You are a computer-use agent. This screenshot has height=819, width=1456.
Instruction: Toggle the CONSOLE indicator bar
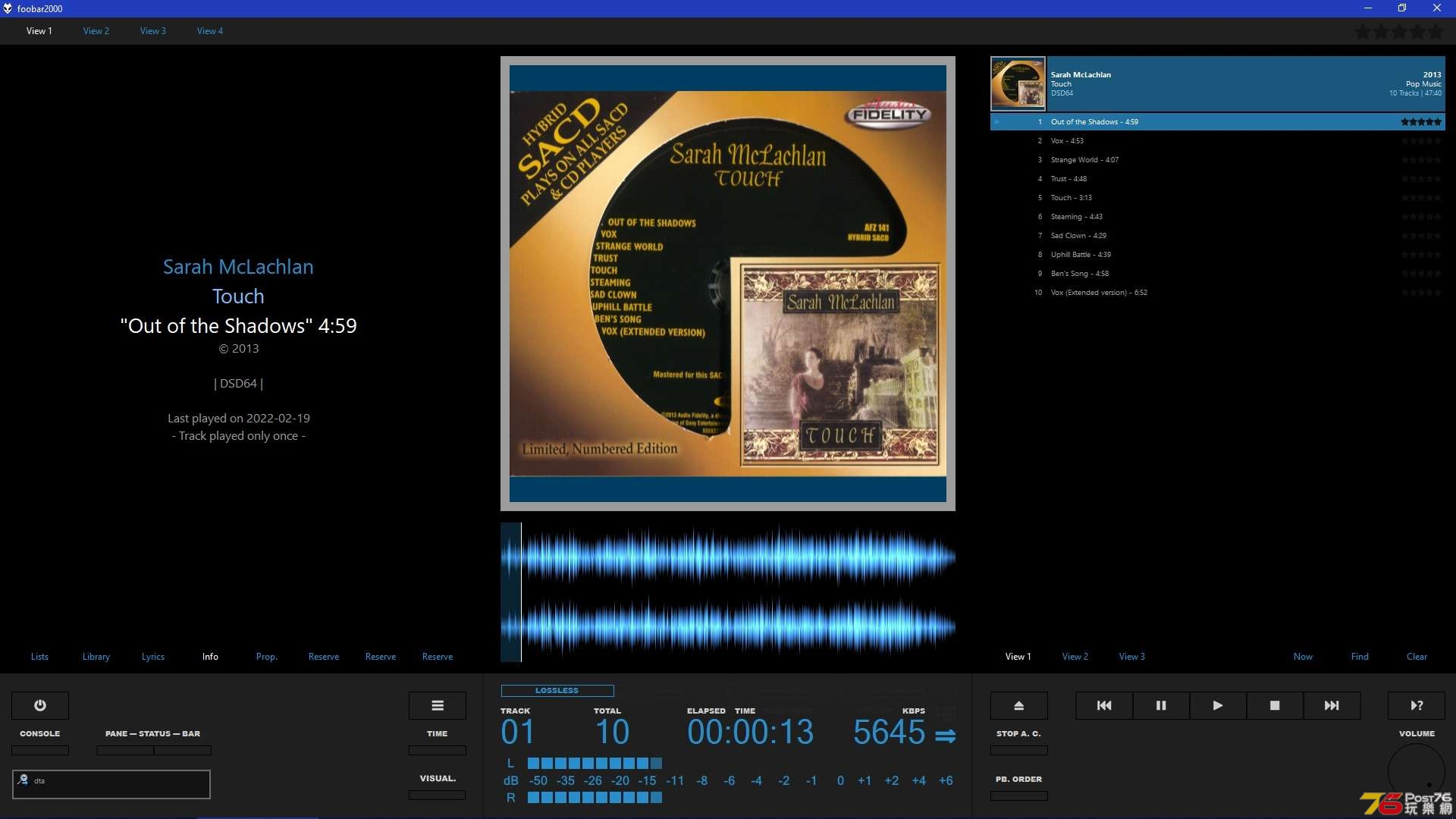[40, 750]
